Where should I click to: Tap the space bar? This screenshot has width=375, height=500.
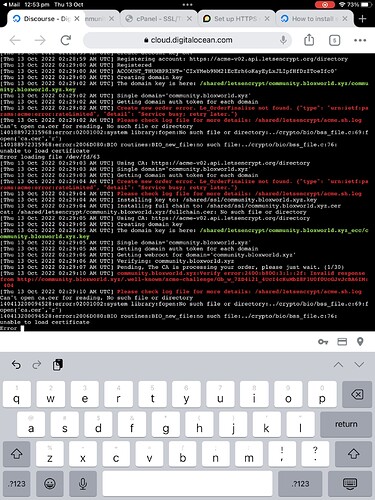187,484
